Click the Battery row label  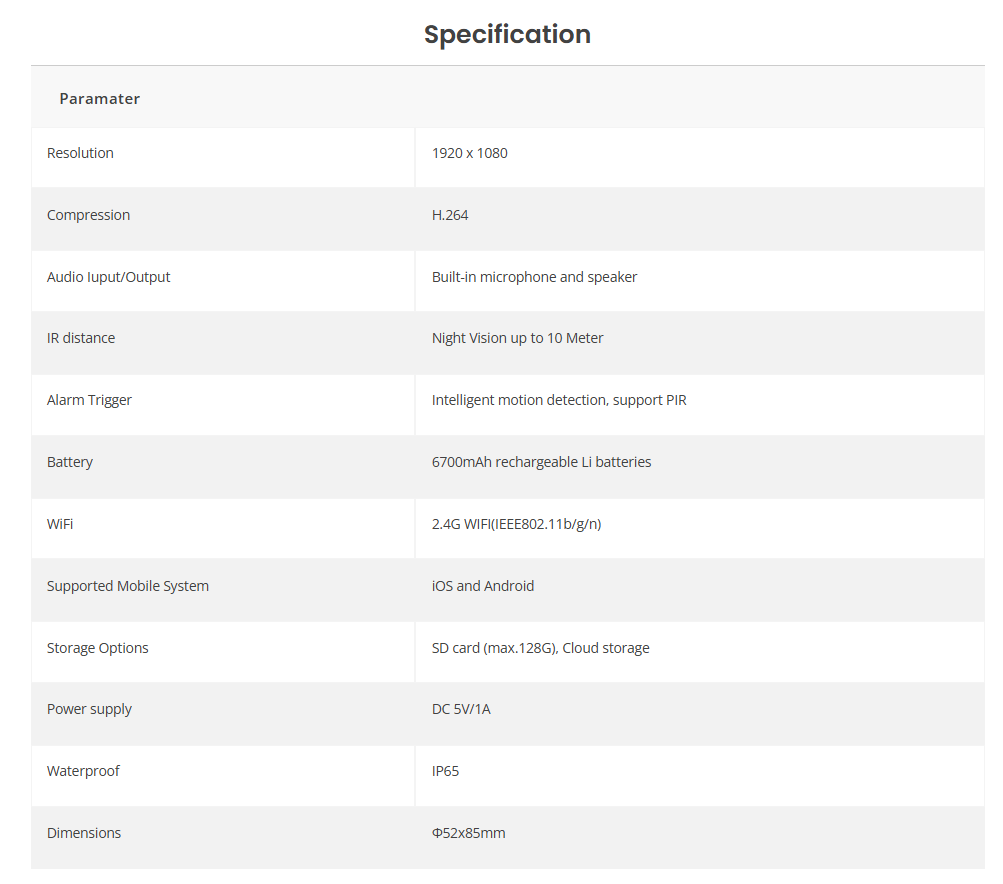tap(69, 462)
